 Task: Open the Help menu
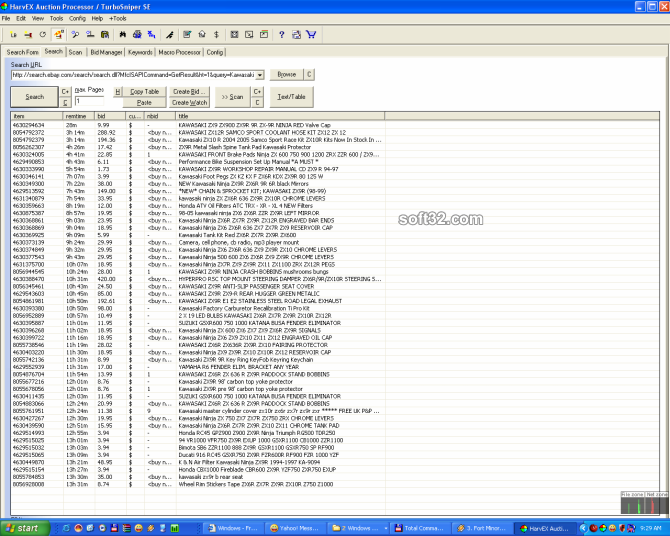tap(97, 18)
